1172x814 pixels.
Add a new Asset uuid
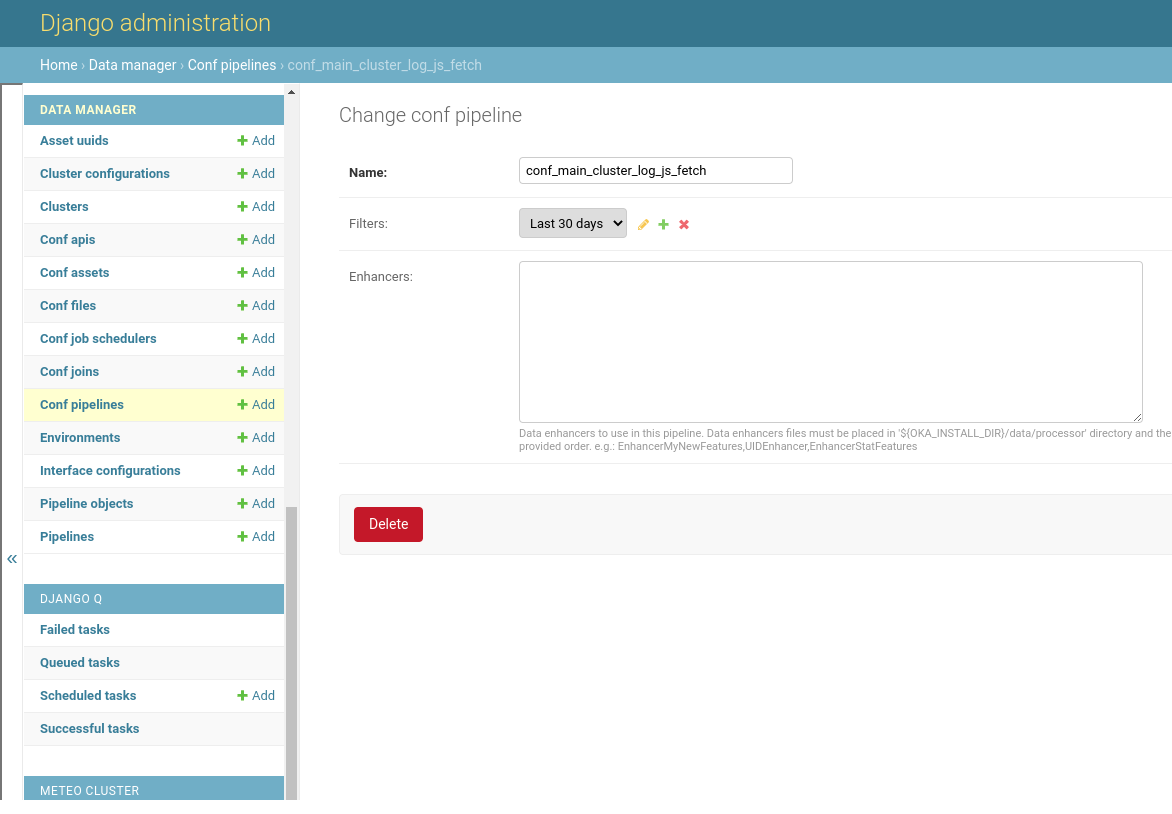256,141
